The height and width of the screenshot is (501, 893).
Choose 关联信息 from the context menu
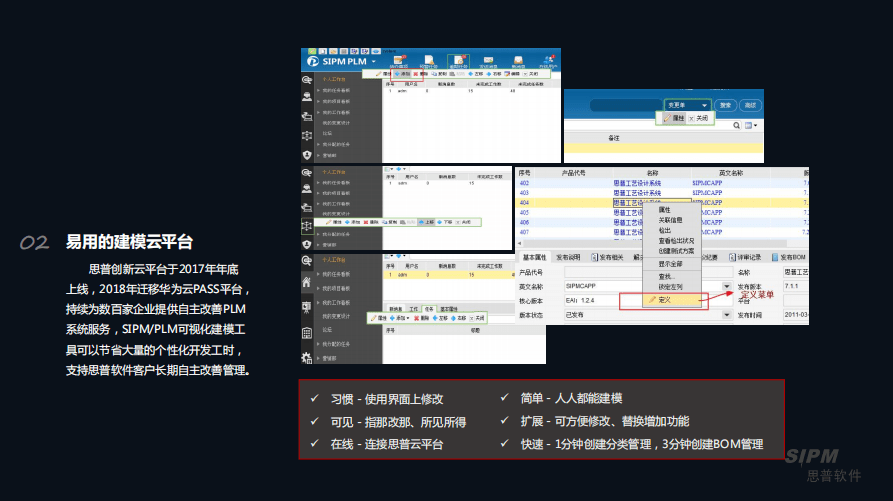click(x=670, y=220)
